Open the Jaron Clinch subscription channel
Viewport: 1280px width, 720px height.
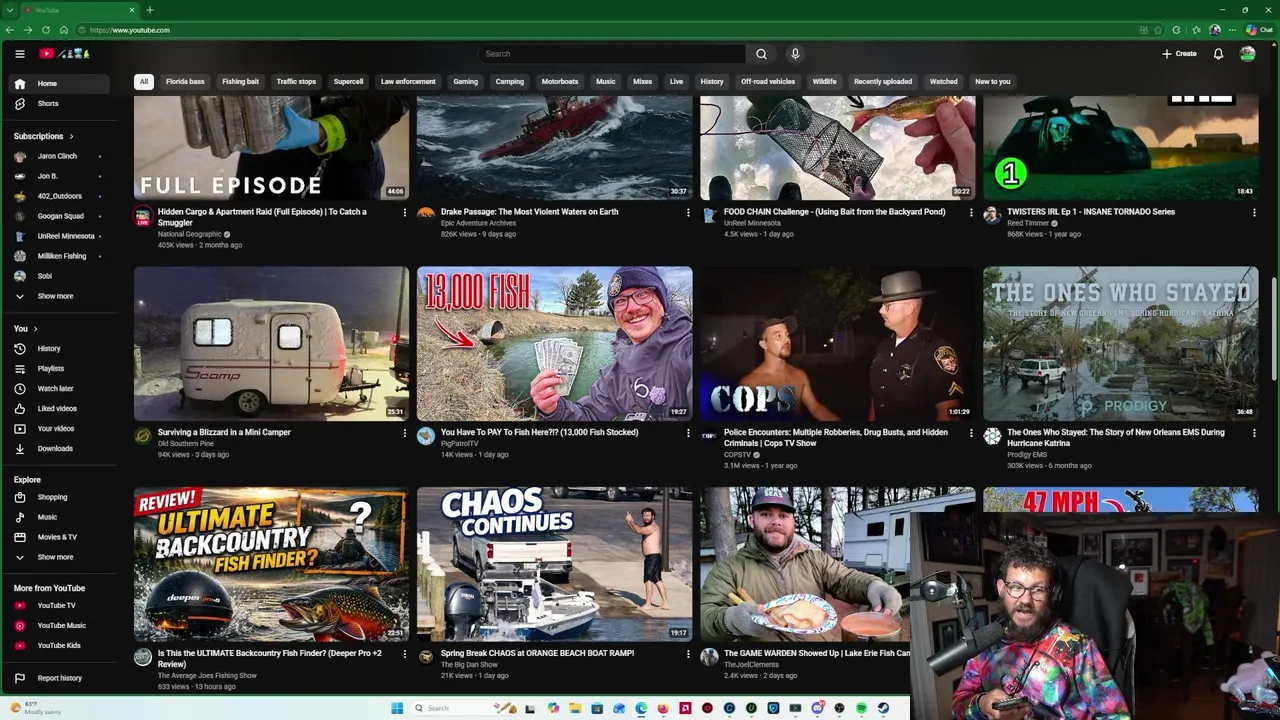(60, 156)
